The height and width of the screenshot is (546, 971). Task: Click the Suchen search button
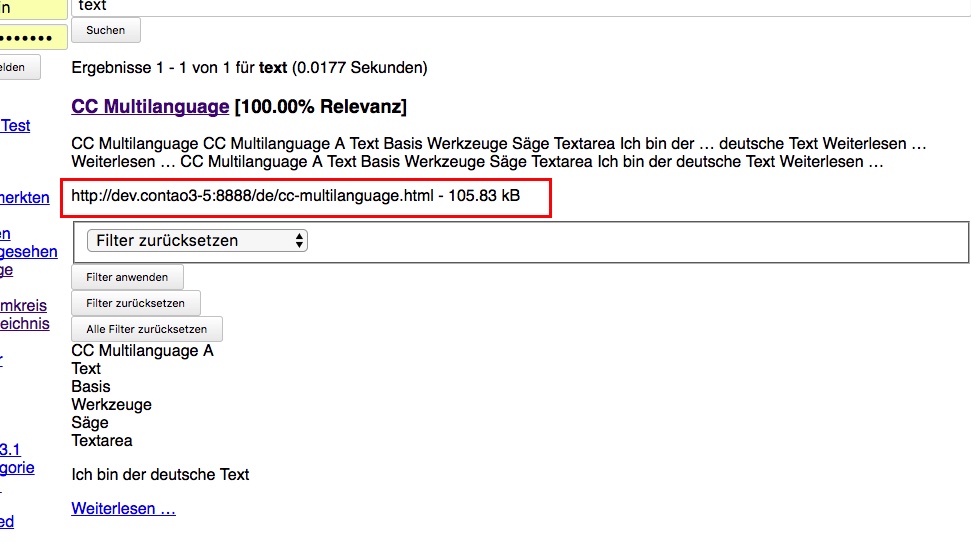click(x=106, y=30)
